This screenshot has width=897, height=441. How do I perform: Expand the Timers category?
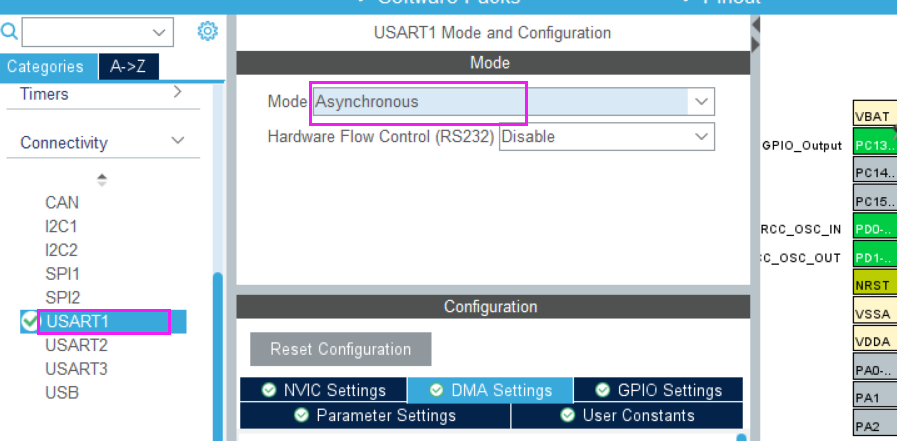coord(177,92)
